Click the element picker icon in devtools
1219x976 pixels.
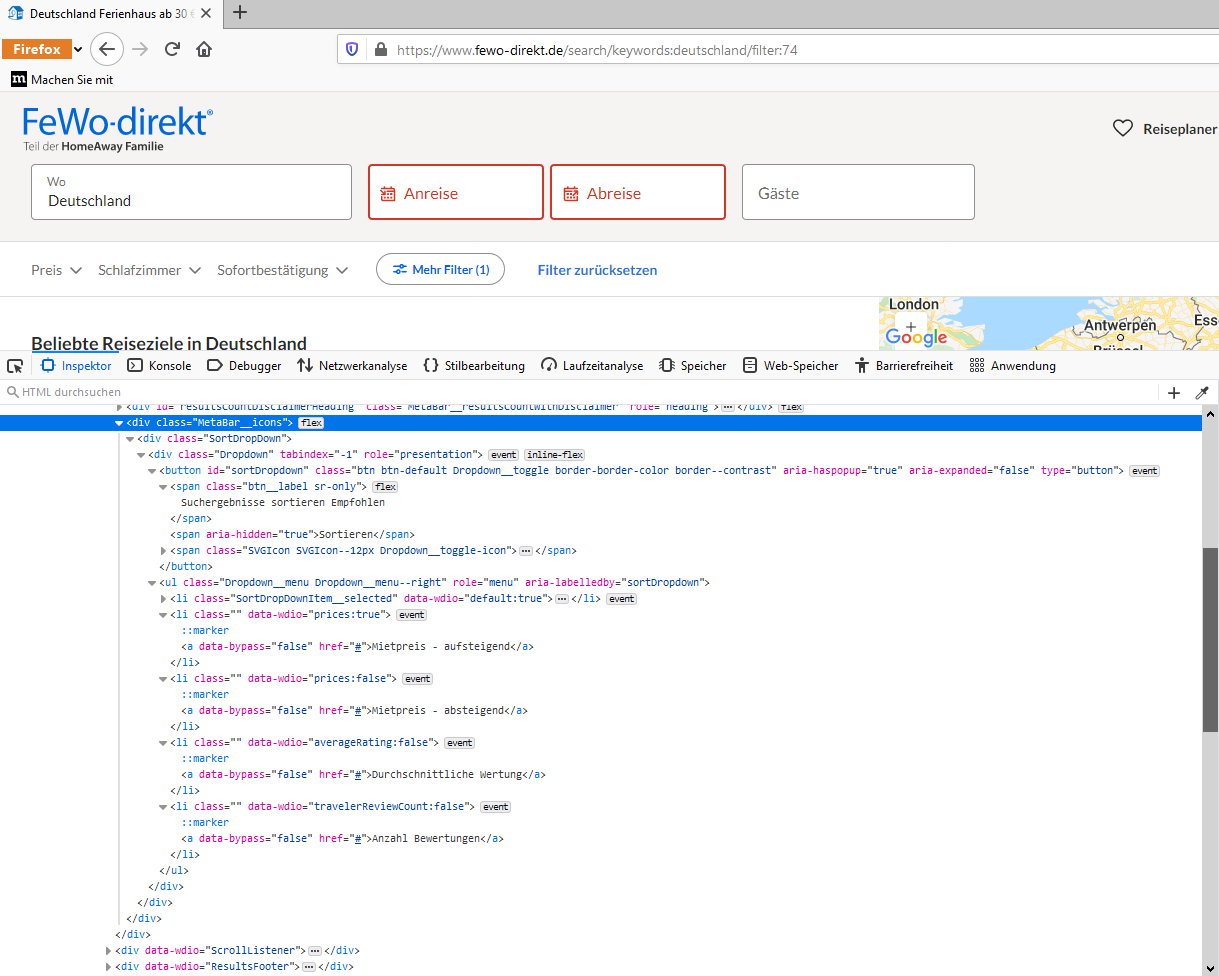15,366
